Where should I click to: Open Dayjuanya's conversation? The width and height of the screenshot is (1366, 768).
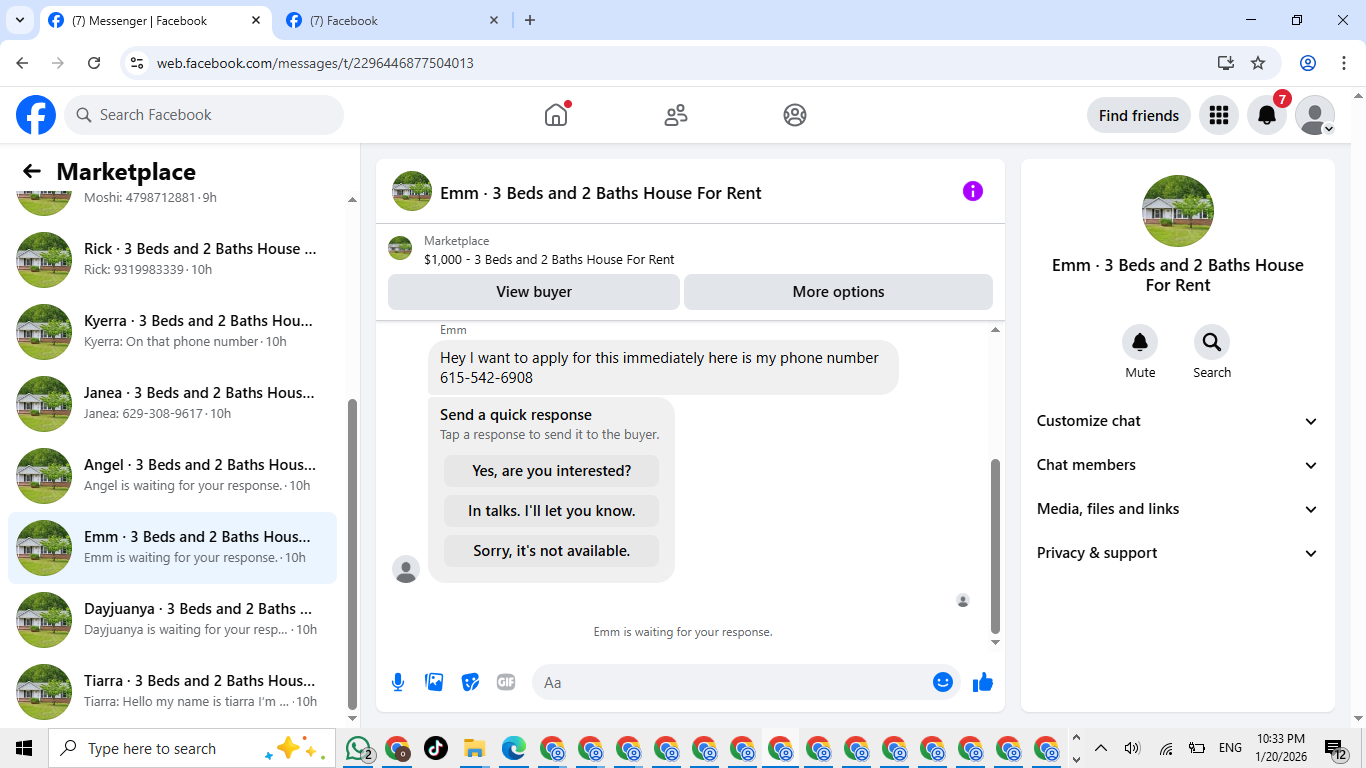(x=172, y=620)
